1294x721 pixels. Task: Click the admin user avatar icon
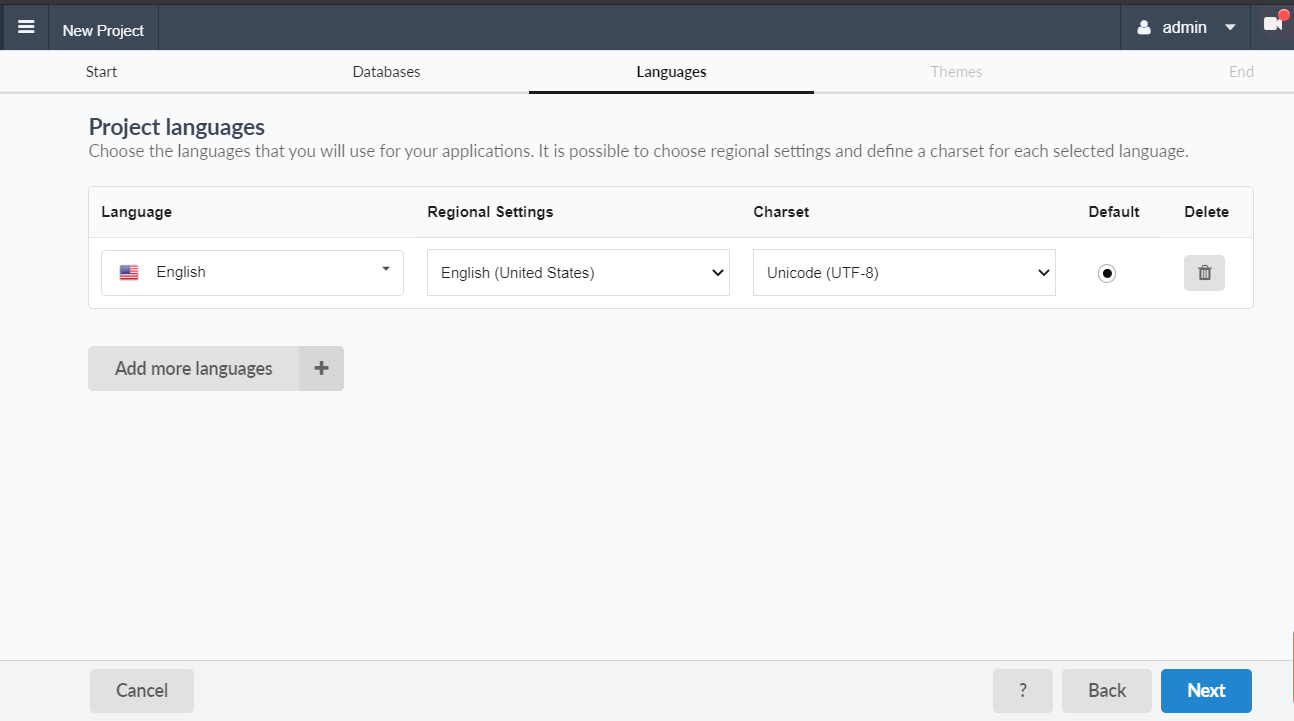1144,28
